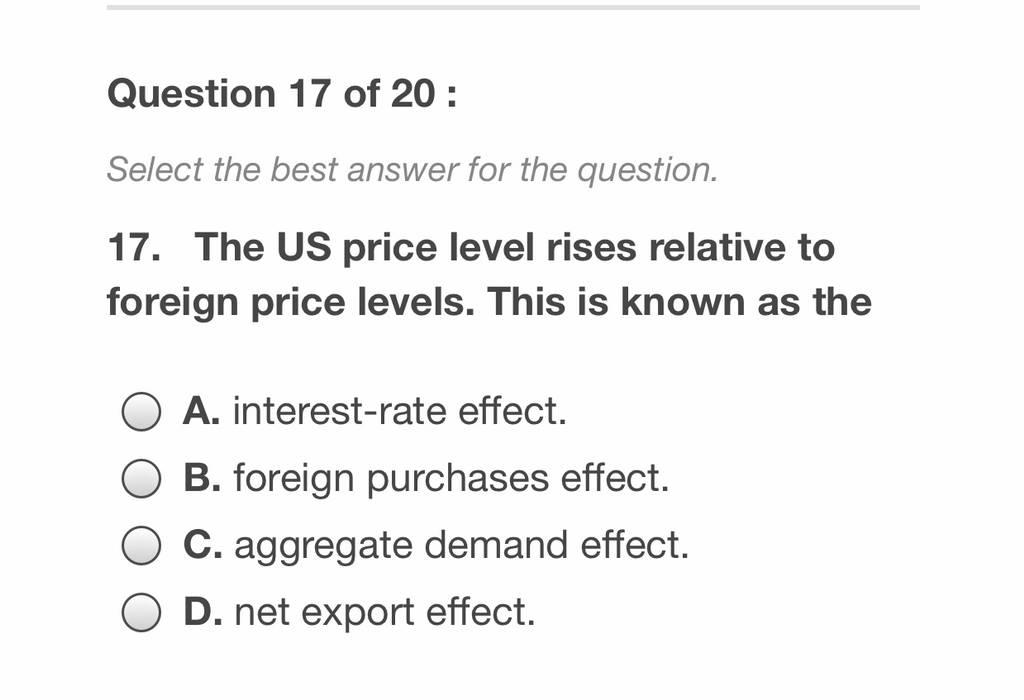This screenshot has width=1024, height=700.
Task: Click the word "US" in the question
Action: pos(304,247)
